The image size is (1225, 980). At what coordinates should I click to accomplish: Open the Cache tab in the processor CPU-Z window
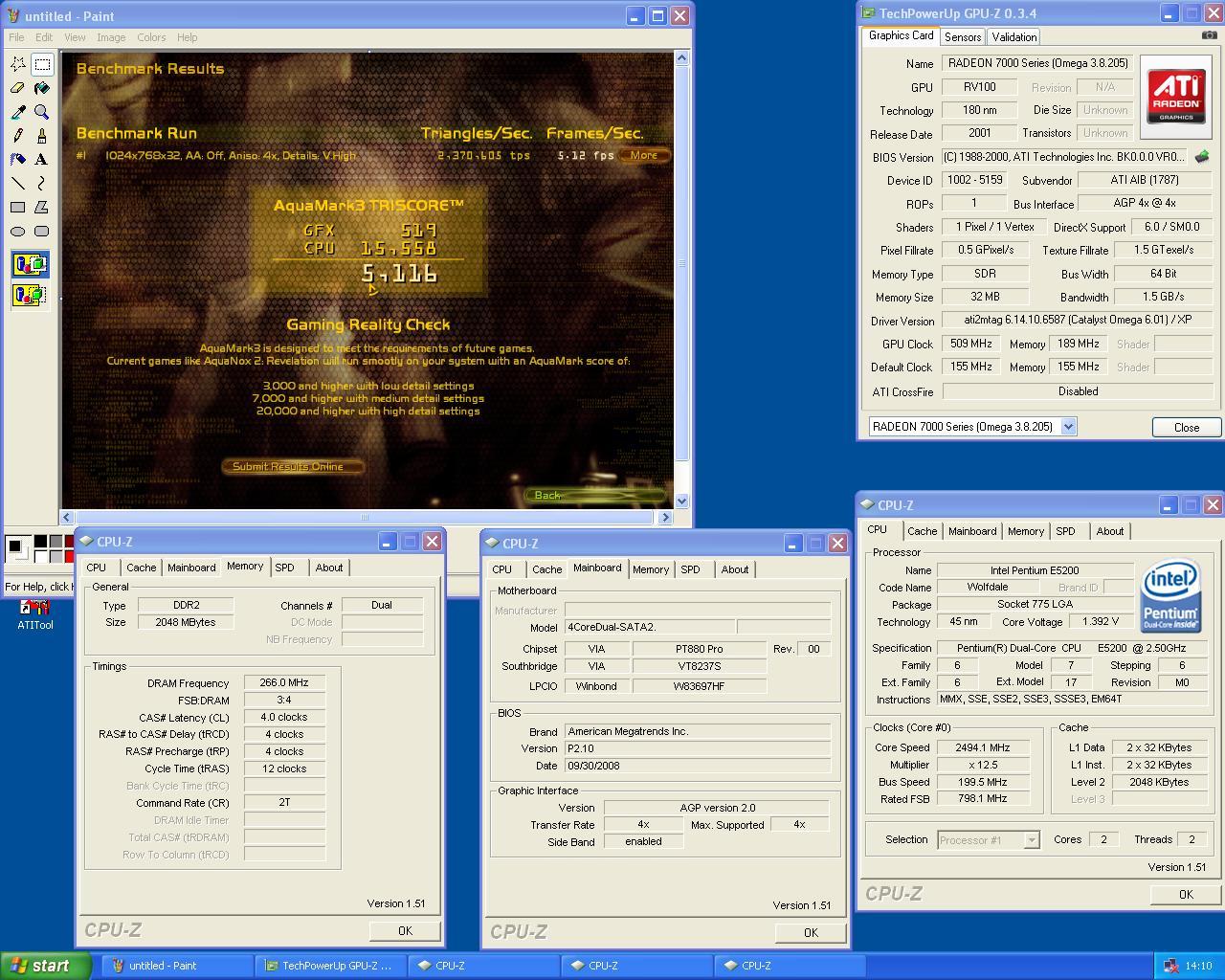923,531
